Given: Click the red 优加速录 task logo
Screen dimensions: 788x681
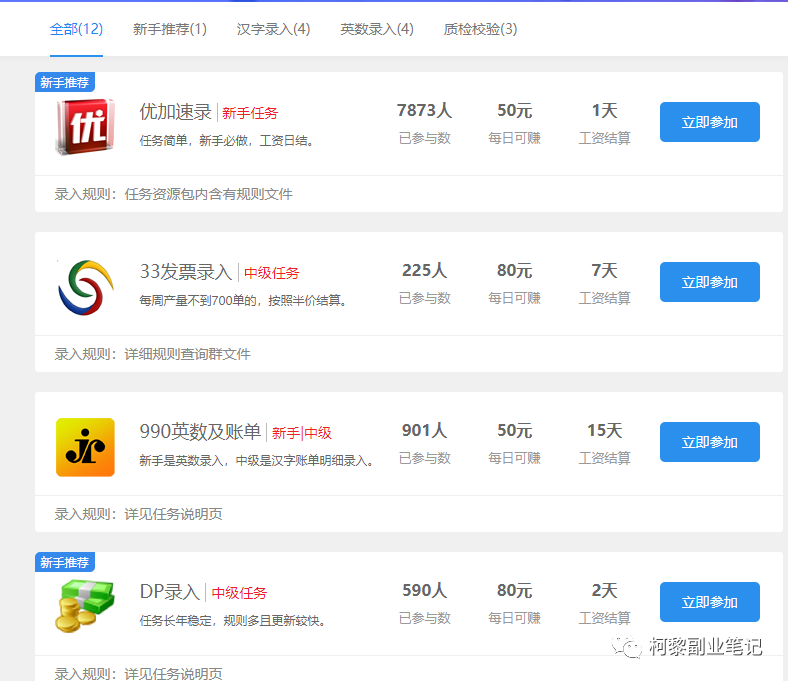Looking at the screenshot, I should click(85, 127).
